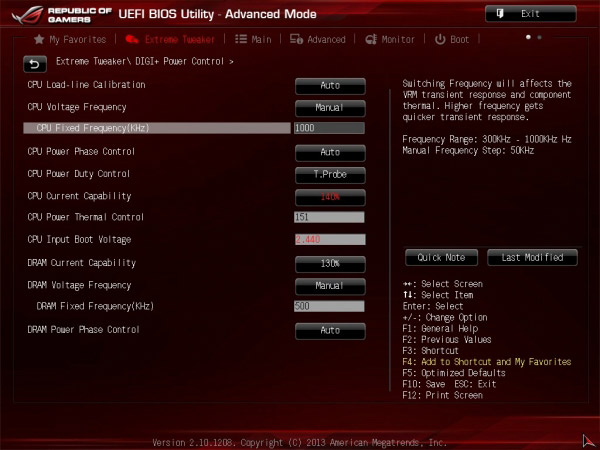Click the Boot tab power icon
This screenshot has width=600, height=450.
pyautogui.click(x=440, y=39)
